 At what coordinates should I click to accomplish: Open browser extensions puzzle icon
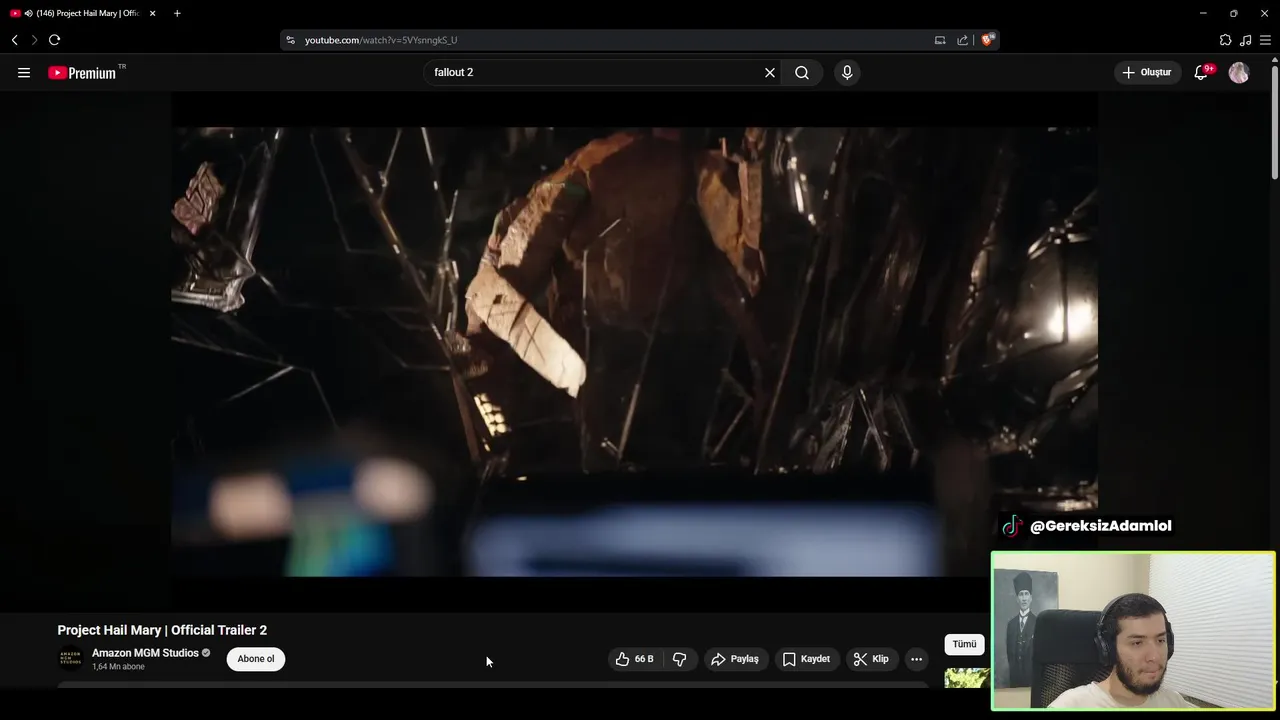[1225, 40]
